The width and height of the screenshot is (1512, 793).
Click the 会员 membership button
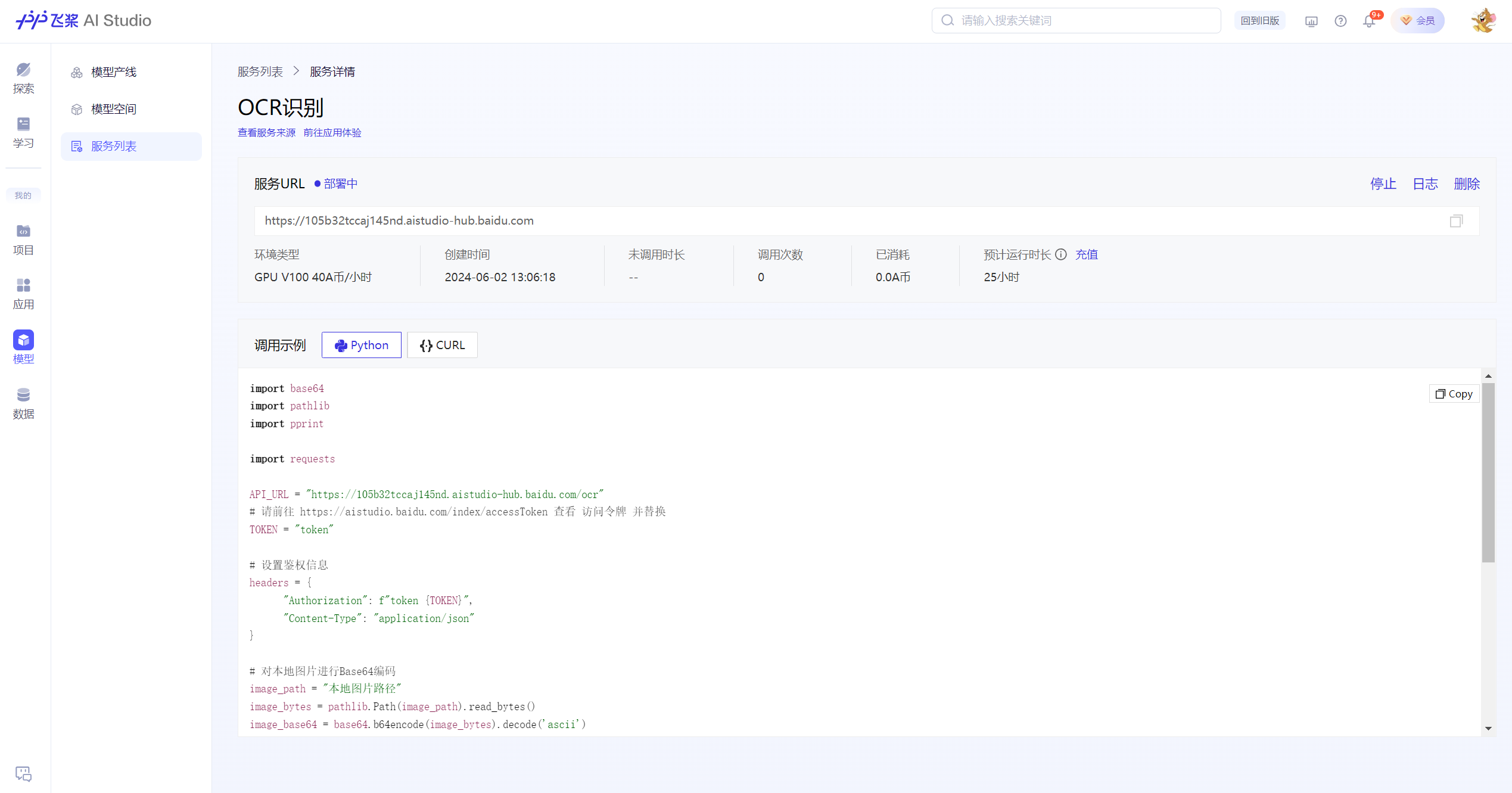coord(1418,20)
